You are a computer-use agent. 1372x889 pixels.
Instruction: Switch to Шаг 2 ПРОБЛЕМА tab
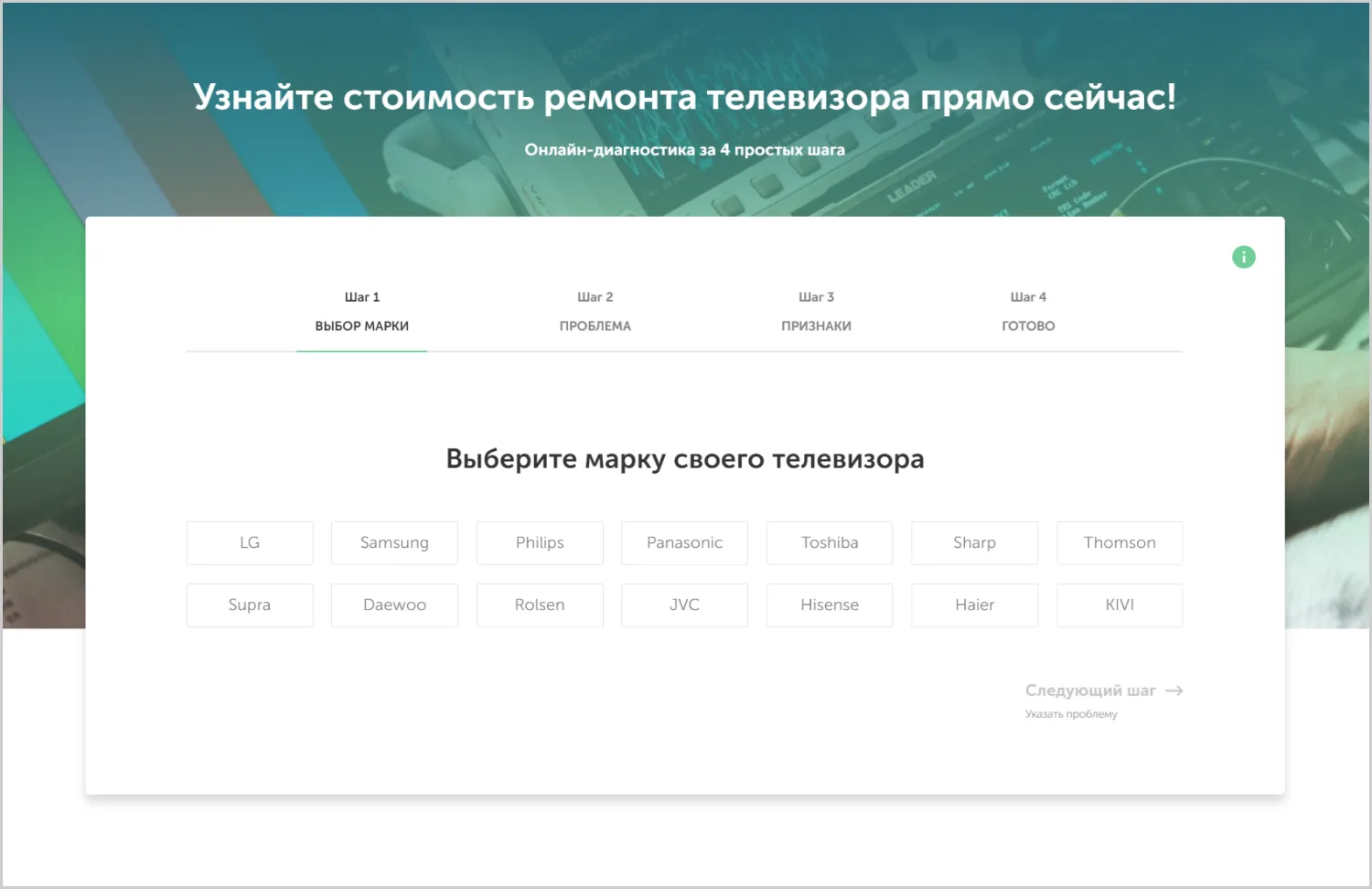[595, 312]
